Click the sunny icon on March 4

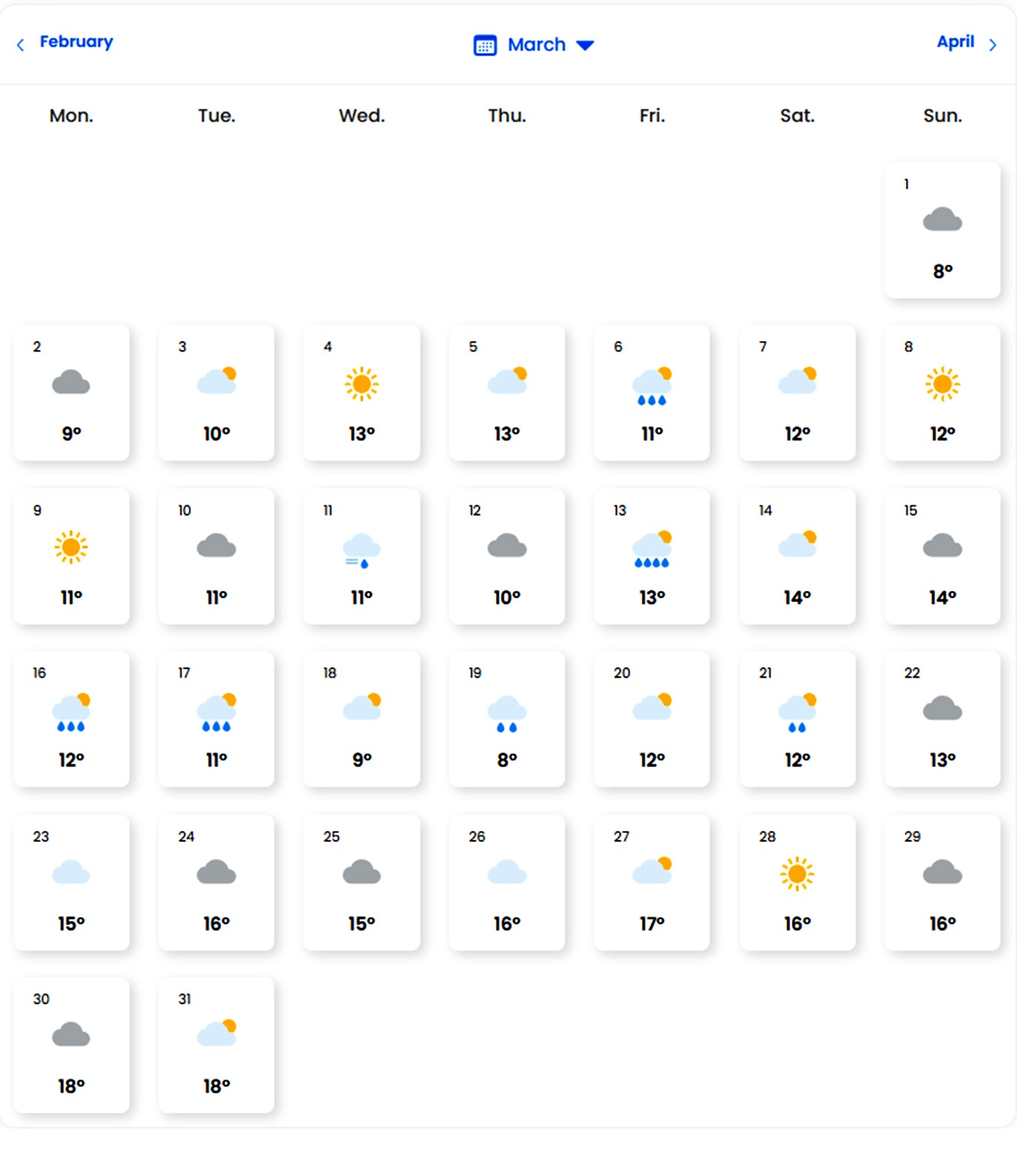(x=361, y=384)
